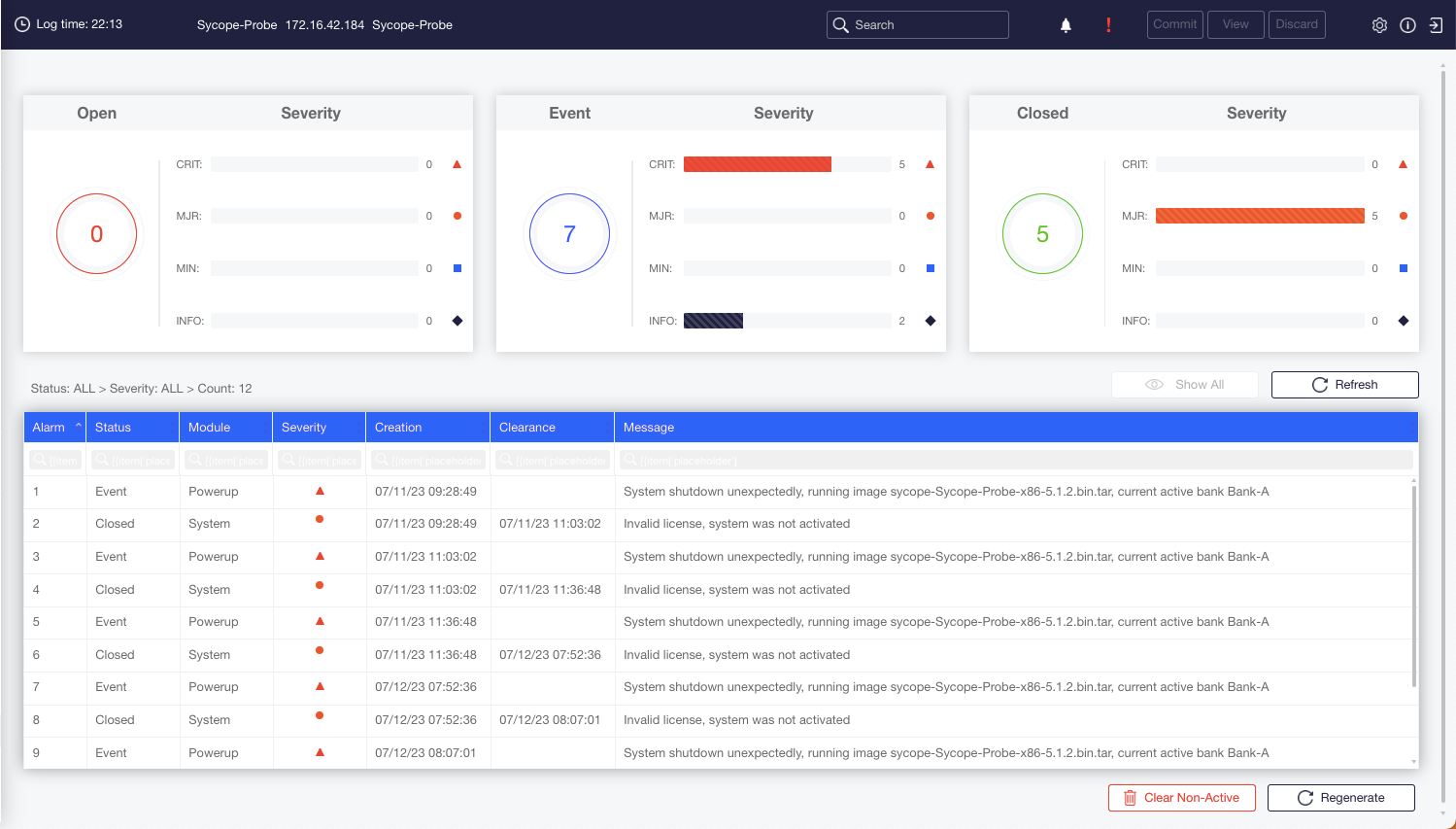This screenshot has height=829, width=1456.
Task: Click the Event INFO dark striped bar
Action: 713,321
